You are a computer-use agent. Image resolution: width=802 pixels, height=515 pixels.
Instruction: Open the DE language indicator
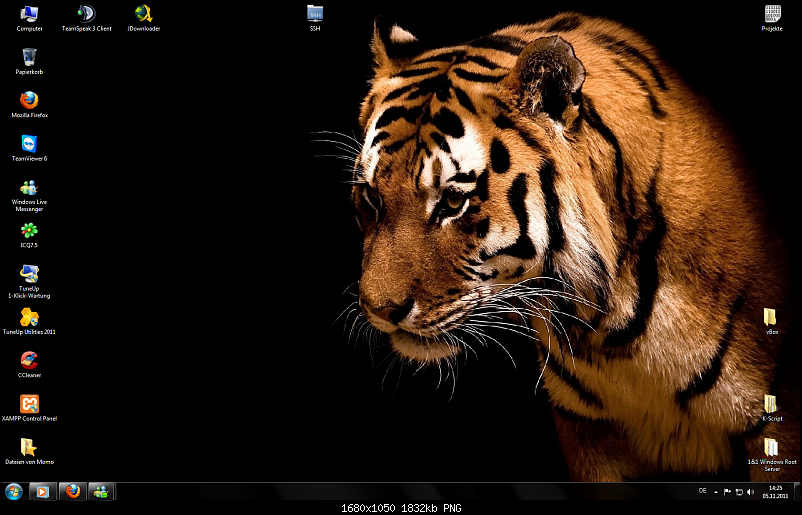pyautogui.click(x=702, y=491)
